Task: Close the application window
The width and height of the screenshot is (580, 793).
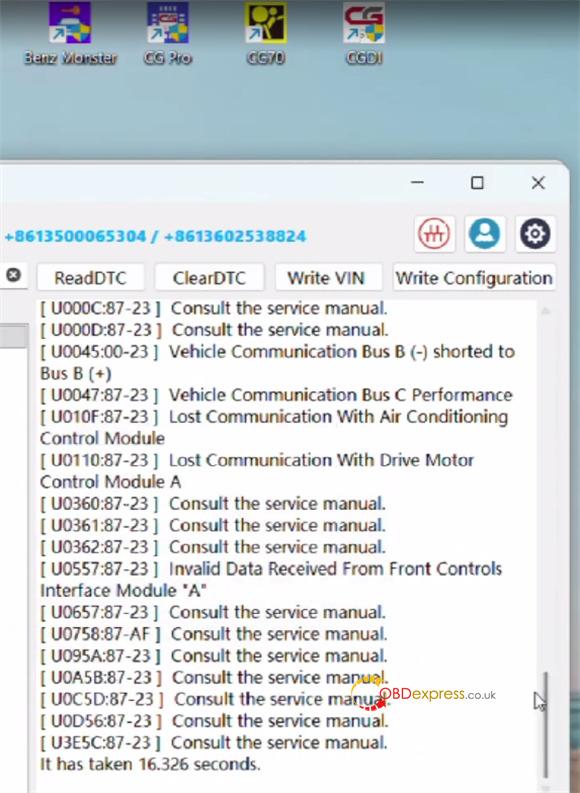Action: pos(538,183)
